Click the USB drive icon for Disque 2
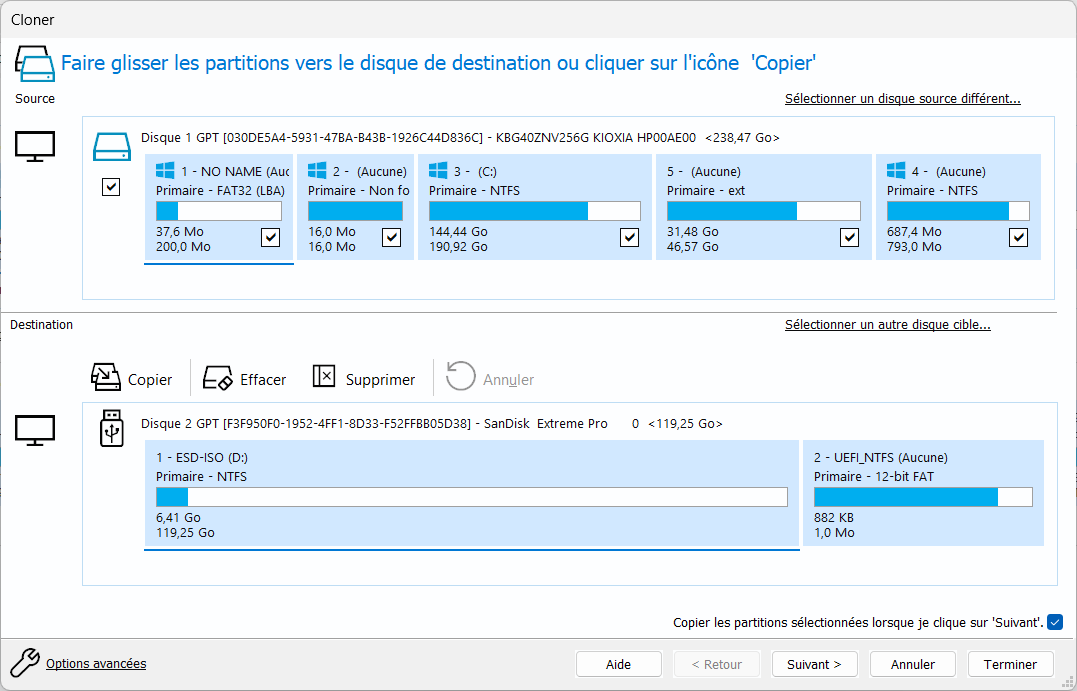 [111, 428]
